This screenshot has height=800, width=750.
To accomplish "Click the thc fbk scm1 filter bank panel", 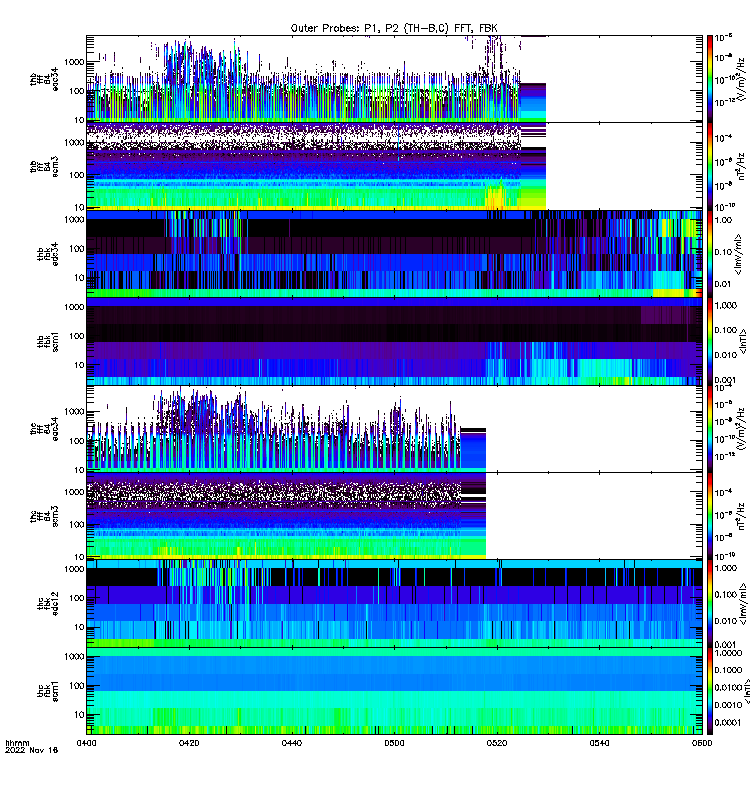I will point(394,691).
